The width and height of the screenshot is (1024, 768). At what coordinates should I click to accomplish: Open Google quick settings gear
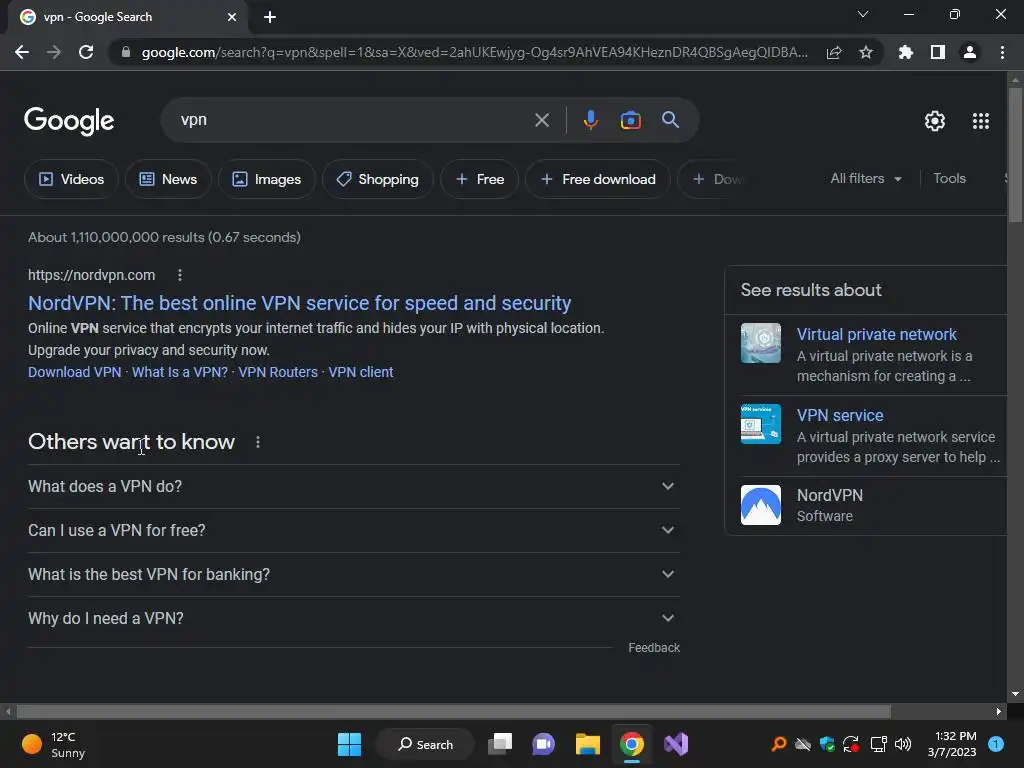tap(935, 121)
